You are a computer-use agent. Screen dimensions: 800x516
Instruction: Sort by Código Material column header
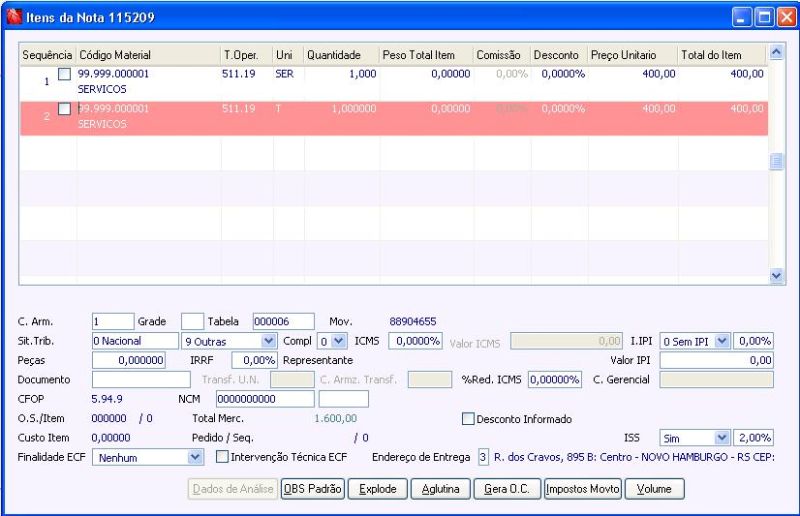(x=148, y=55)
